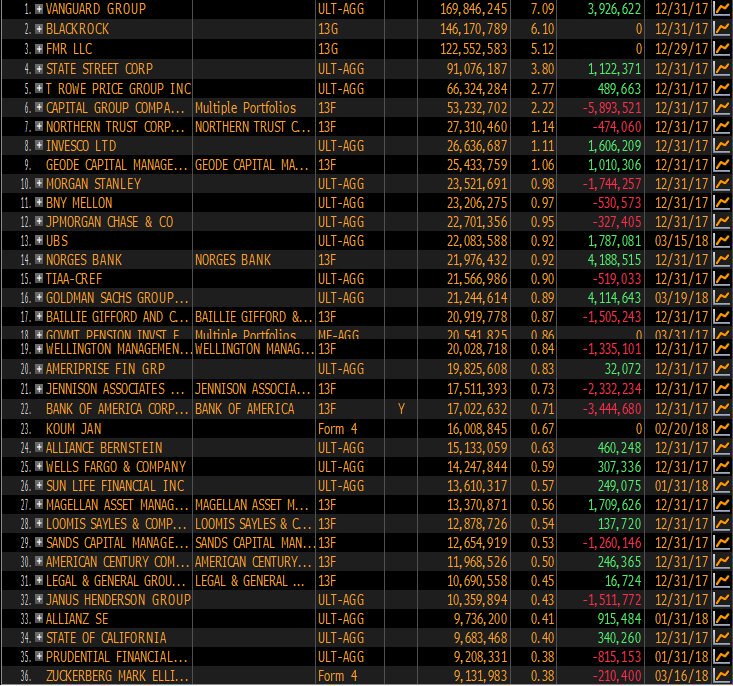The image size is (733, 686).
Task: Open chart icon for T Rowe Price row
Action: point(722,89)
